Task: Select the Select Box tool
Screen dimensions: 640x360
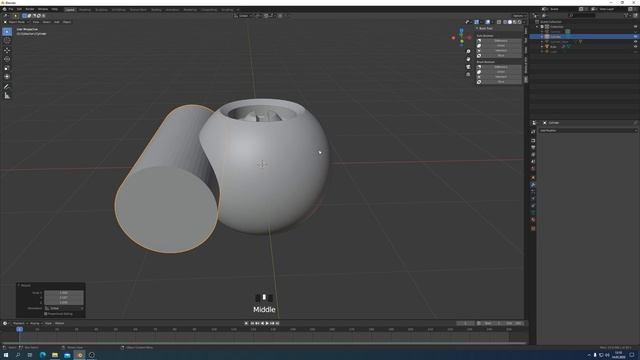Action: 7,31
